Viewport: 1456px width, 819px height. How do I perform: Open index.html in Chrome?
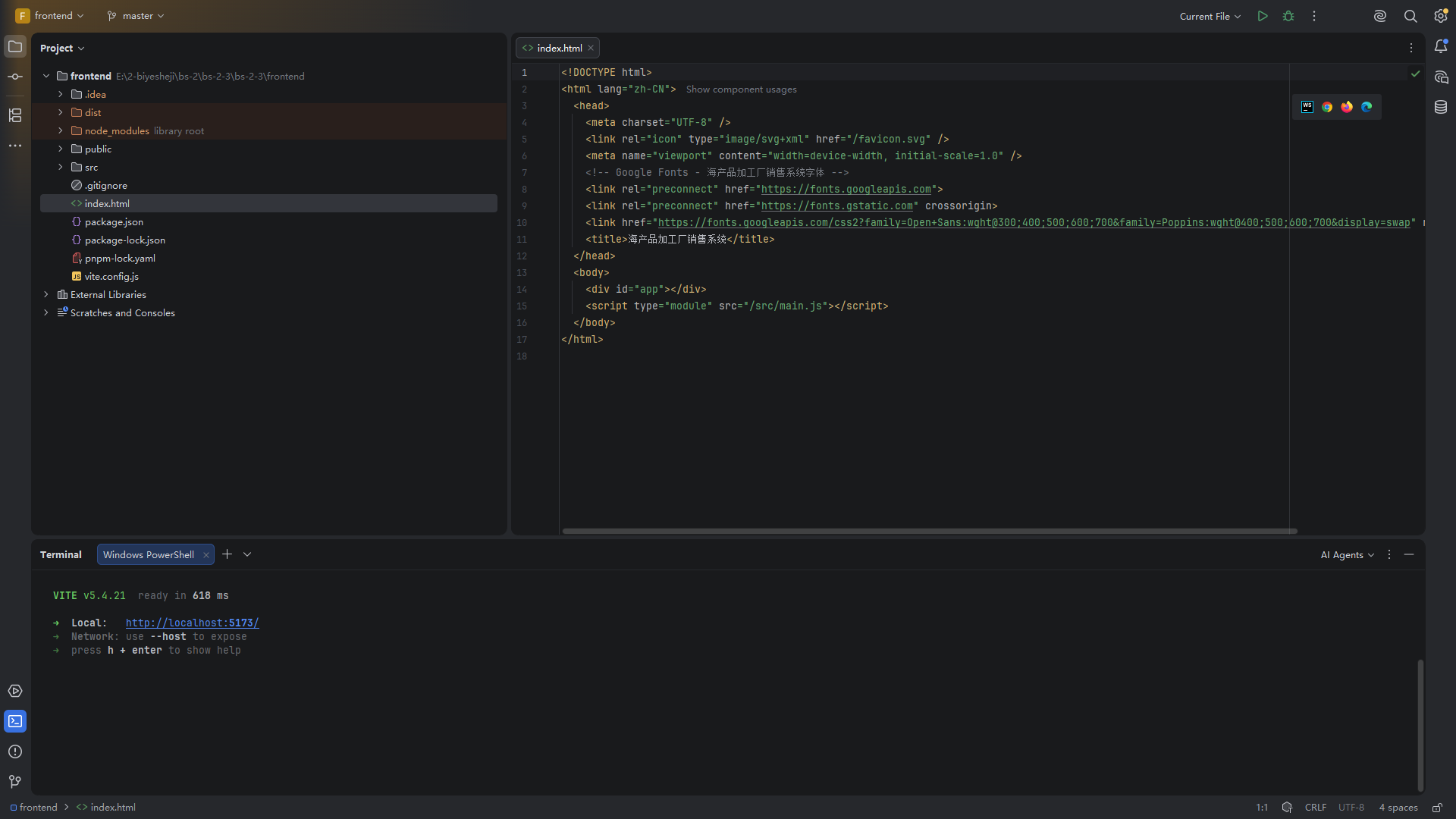click(1327, 107)
